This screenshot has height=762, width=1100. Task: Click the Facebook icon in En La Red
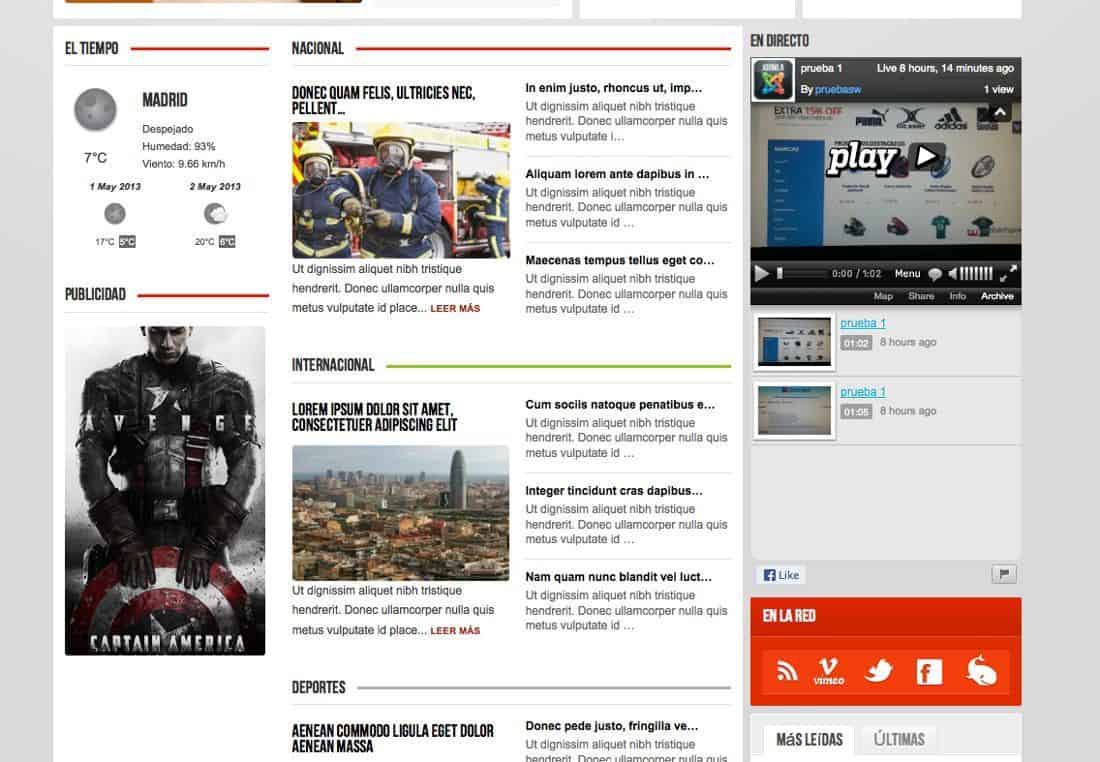pos(929,672)
